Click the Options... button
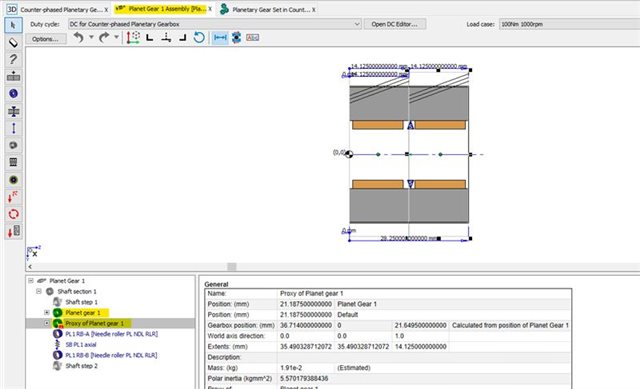 pos(45,39)
